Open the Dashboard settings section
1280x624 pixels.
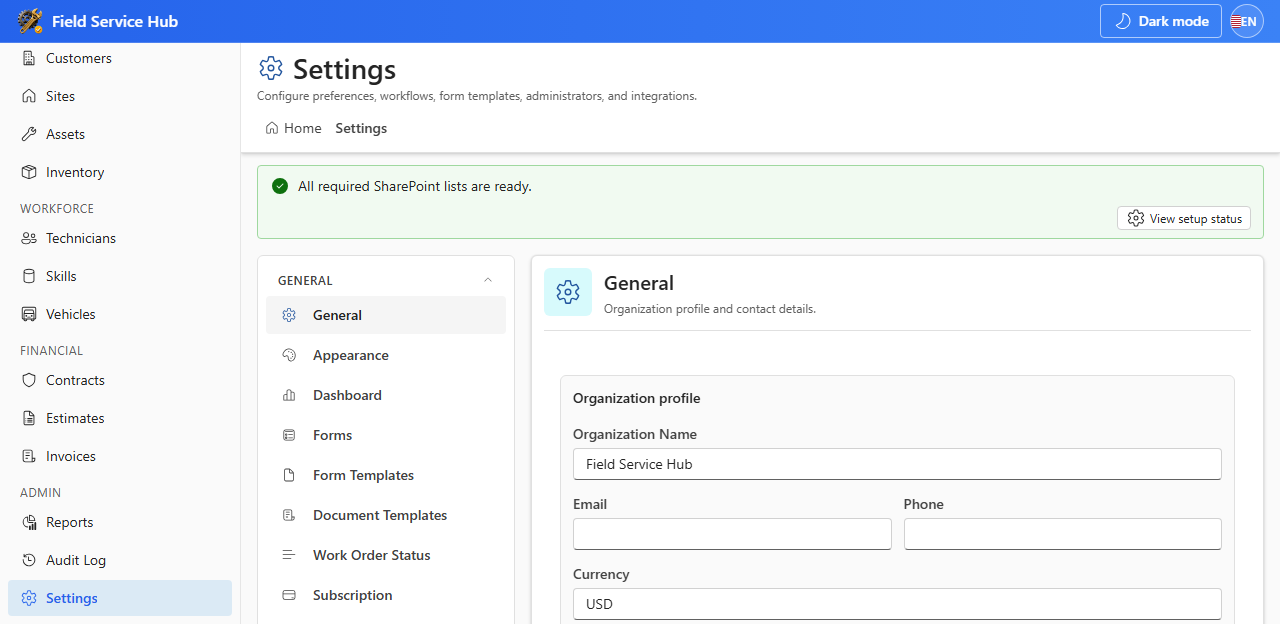pyautogui.click(x=386, y=395)
